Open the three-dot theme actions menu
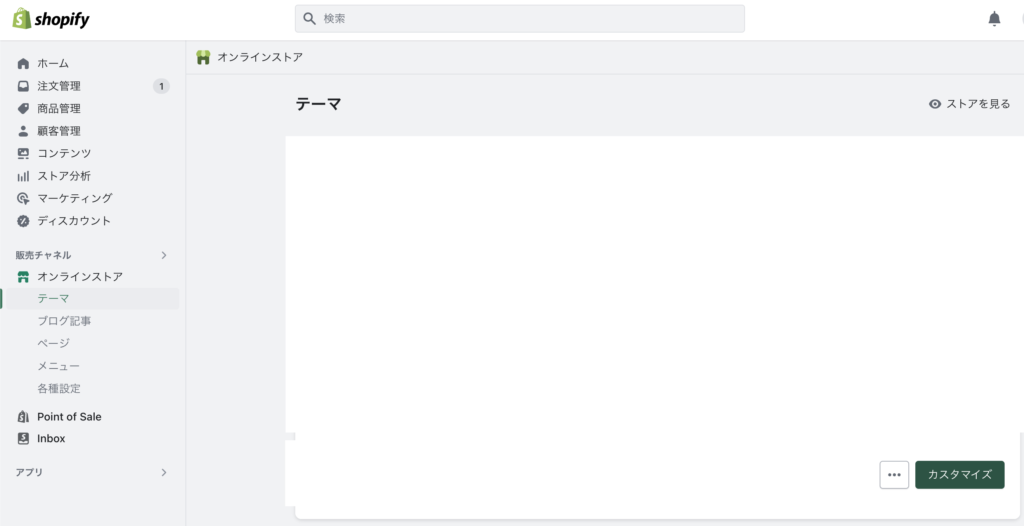Viewport: 1024px width, 526px height. [894, 474]
